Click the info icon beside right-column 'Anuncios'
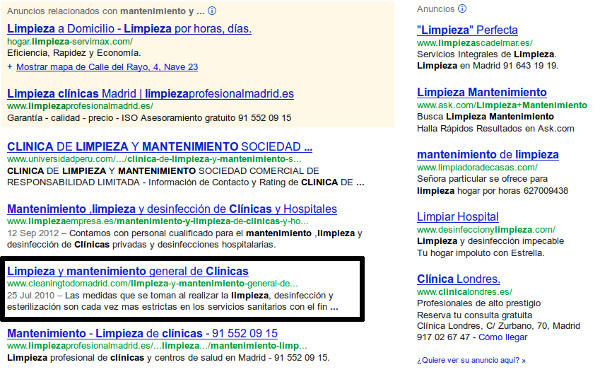Screen dimensions: 600x372 click(x=462, y=8)
